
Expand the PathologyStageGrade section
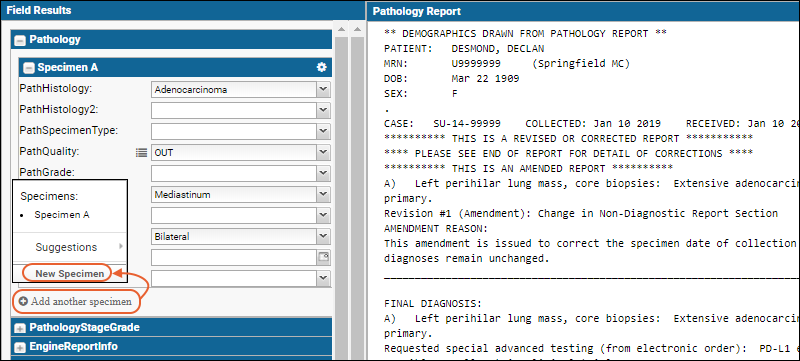click(x=20, y=328)
